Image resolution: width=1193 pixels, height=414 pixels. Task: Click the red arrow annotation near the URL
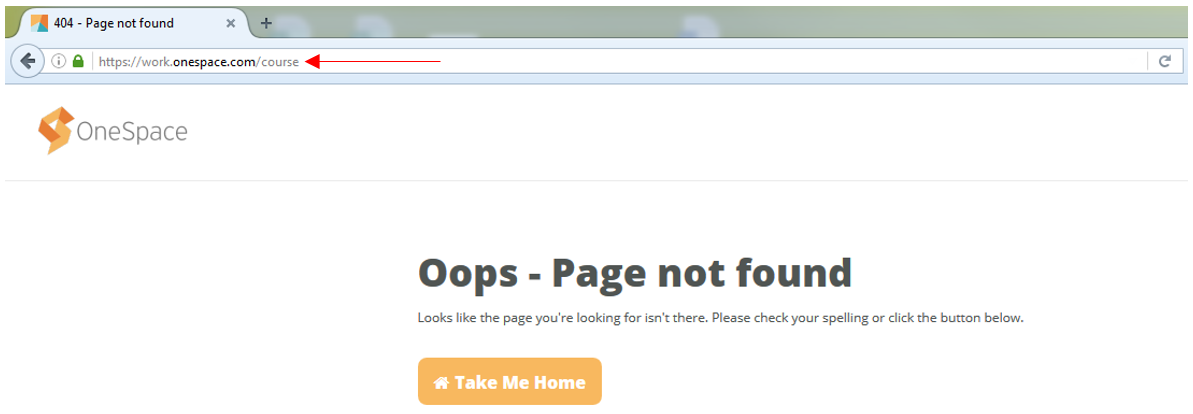pyautogui.click(x=373, y=62)
